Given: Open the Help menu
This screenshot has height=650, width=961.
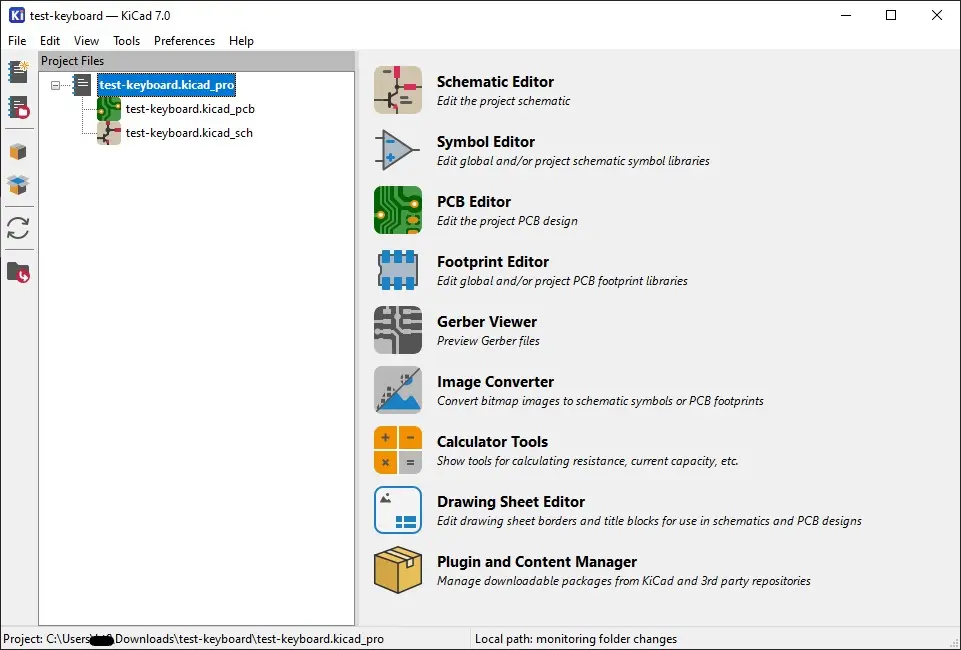Looking at the screenshot, I should pos(241,40).
